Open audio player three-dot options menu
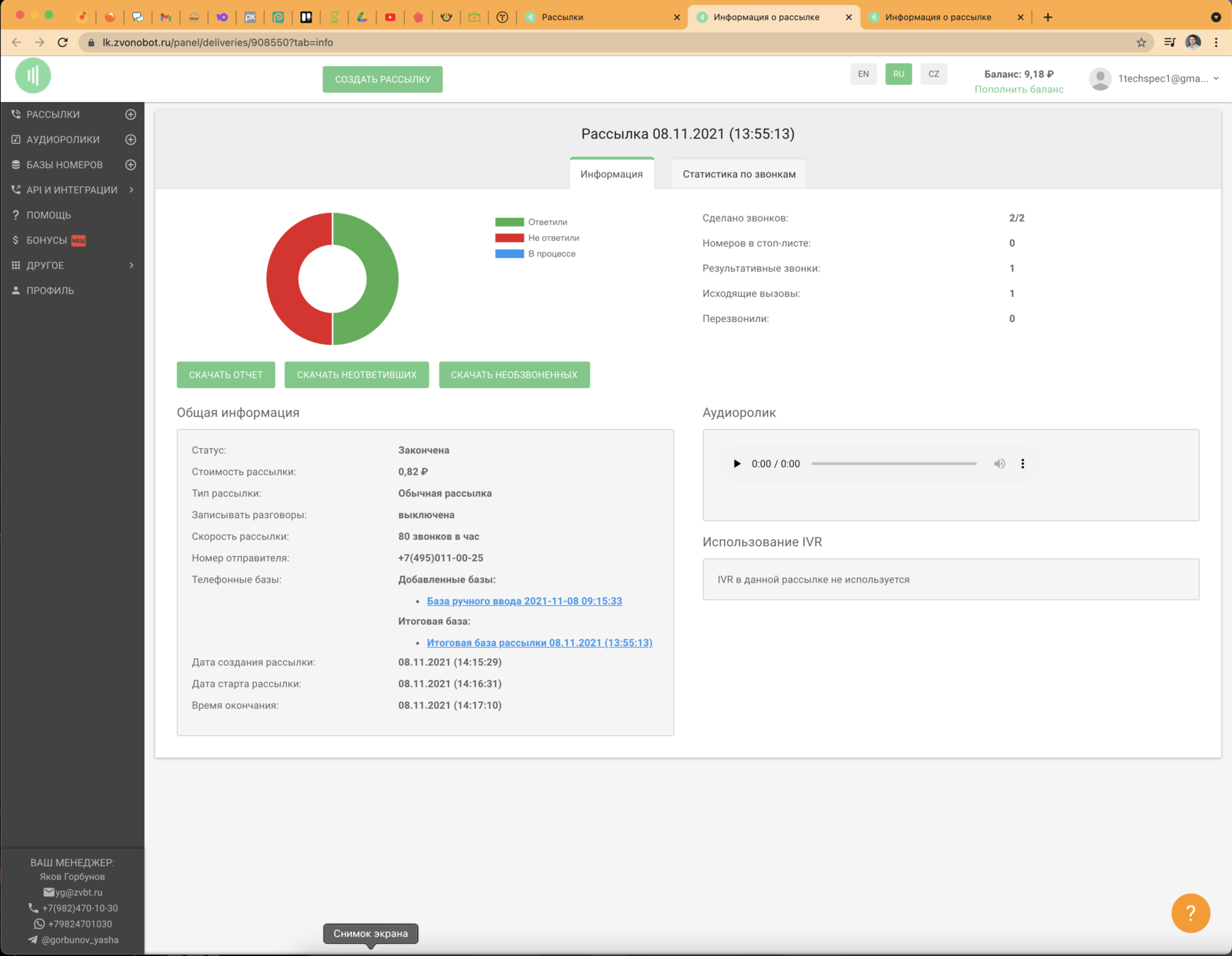Viewport: 1232px width, 956px height. pyautogui.click(x=1022, y=464)
